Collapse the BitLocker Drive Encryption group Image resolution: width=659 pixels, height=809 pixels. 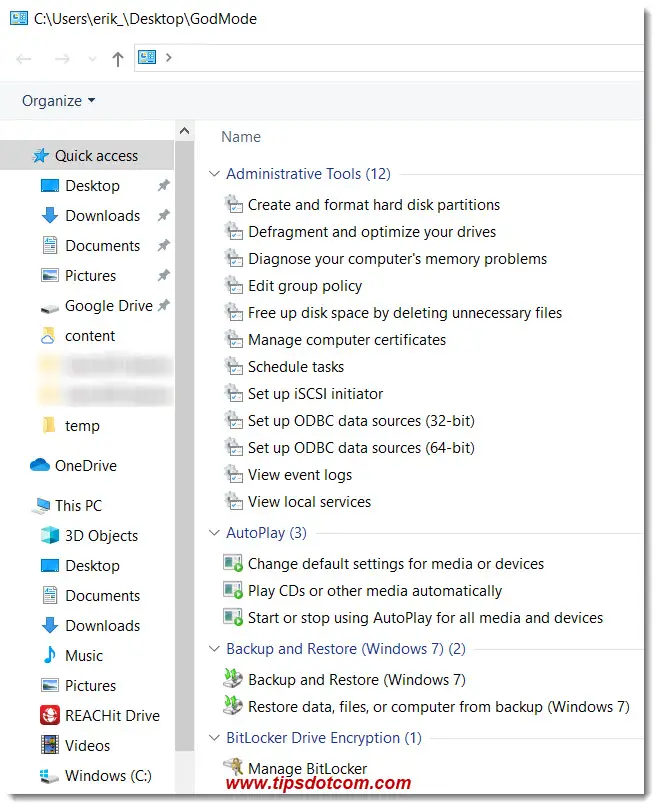tap(213, 738)
